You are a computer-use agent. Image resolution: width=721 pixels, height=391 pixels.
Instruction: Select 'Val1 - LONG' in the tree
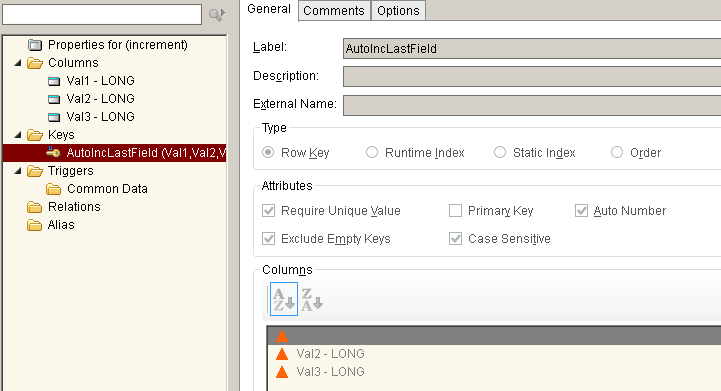click(100, 81)
